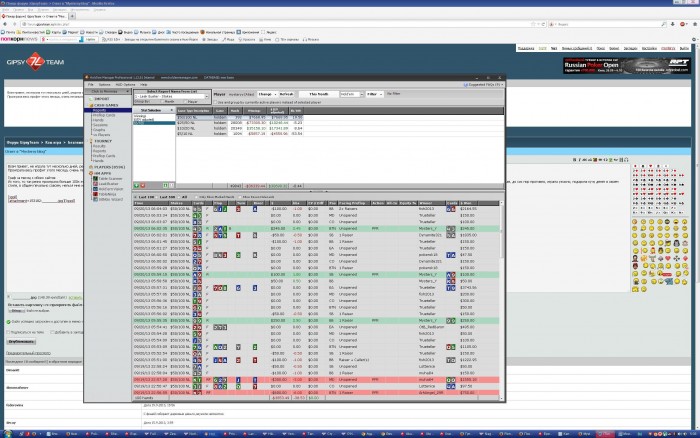Screen dimensions: 700x438
Task: Insert the red heart emoticon
Action: pyautogui.click(x=668, y=259)
